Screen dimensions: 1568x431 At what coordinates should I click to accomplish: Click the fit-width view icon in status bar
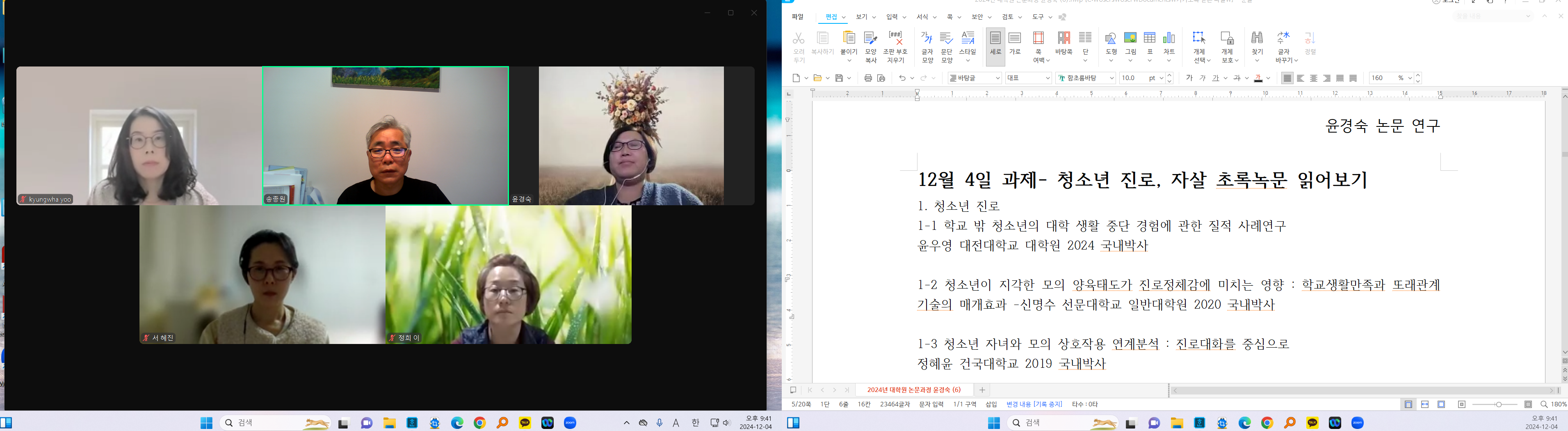pos(1425,404)
